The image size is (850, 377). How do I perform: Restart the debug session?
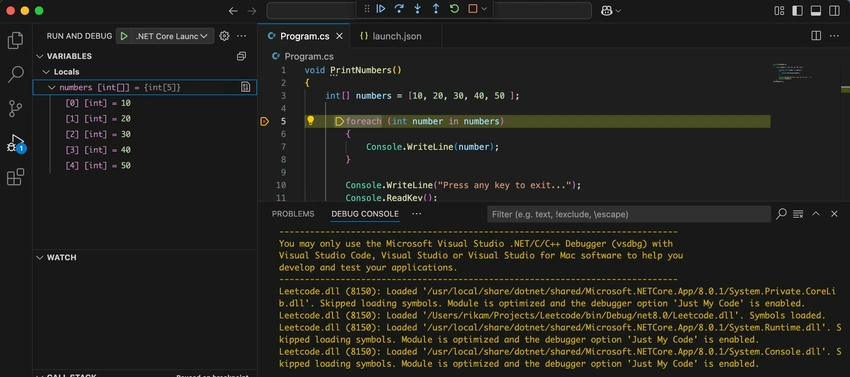coord(454,9)
